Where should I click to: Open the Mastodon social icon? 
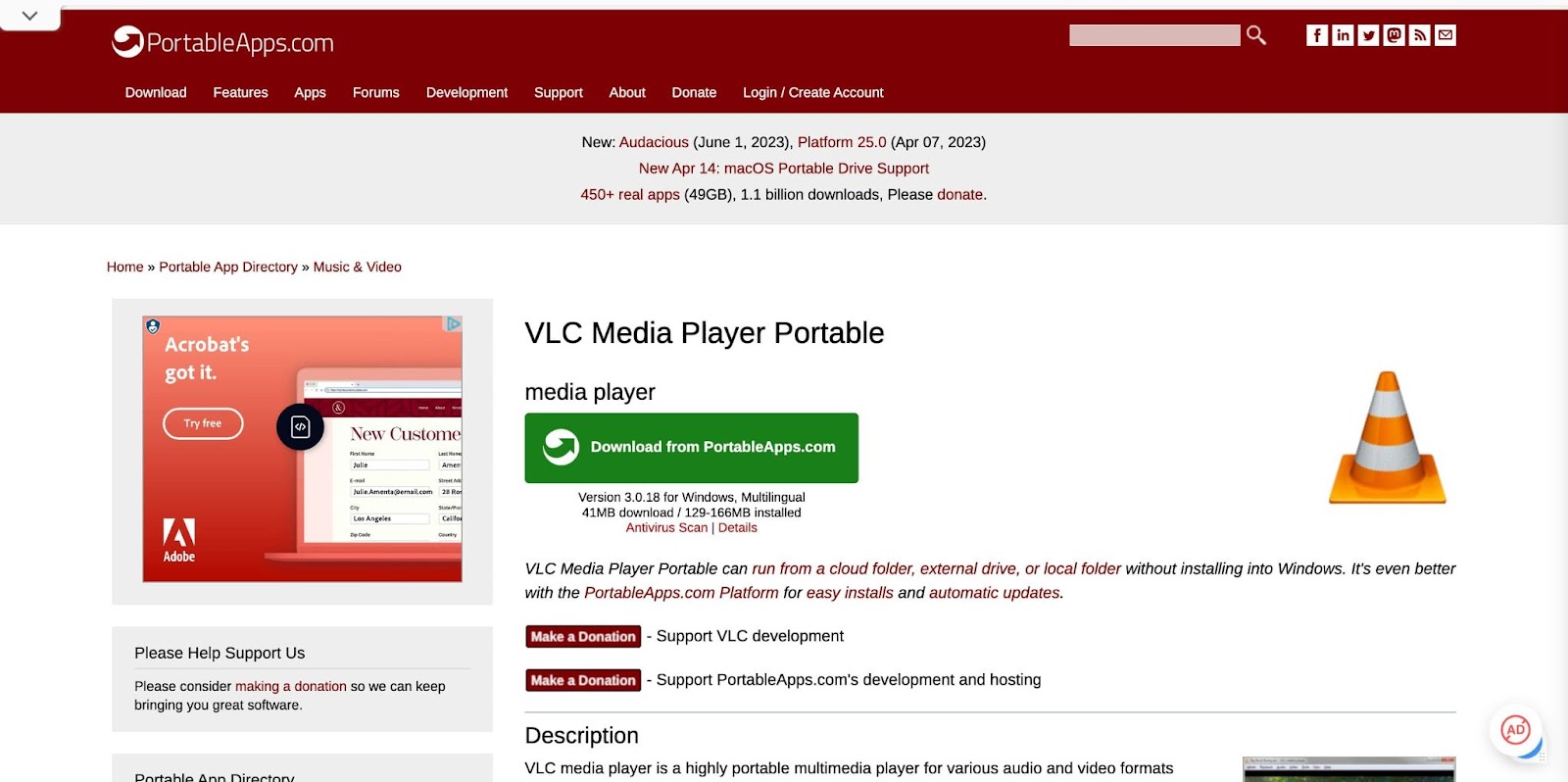(1394, 35)
